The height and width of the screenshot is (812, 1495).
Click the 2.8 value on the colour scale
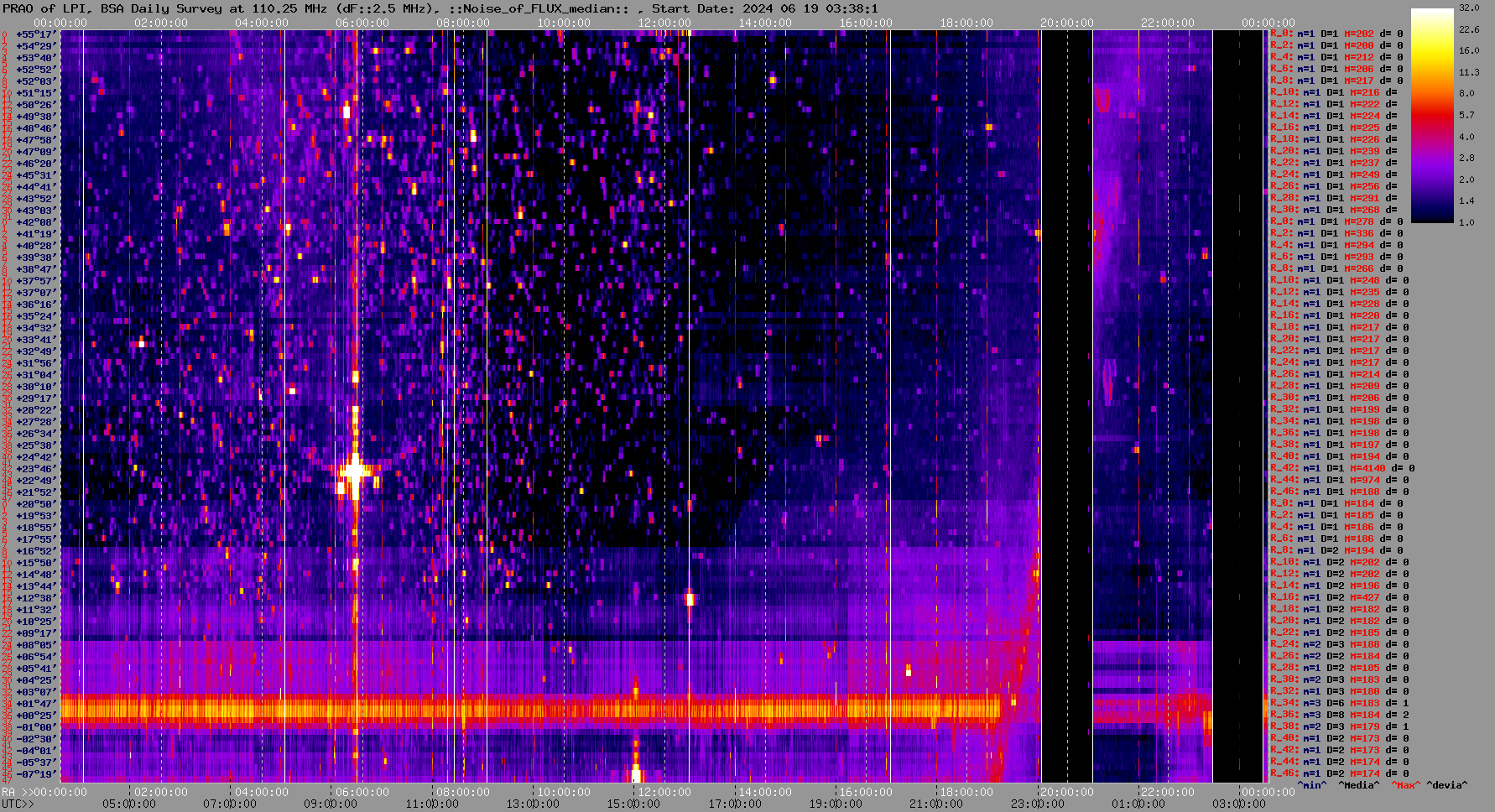(1466, 158)
